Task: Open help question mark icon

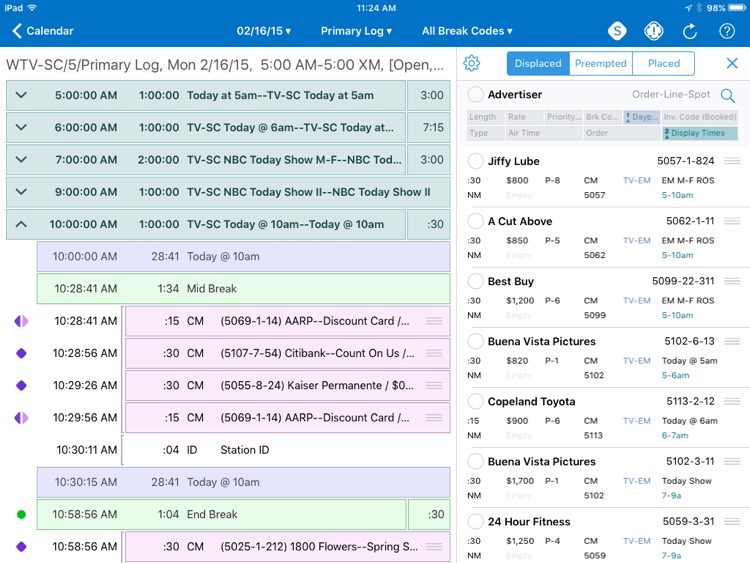Action: 727,31
